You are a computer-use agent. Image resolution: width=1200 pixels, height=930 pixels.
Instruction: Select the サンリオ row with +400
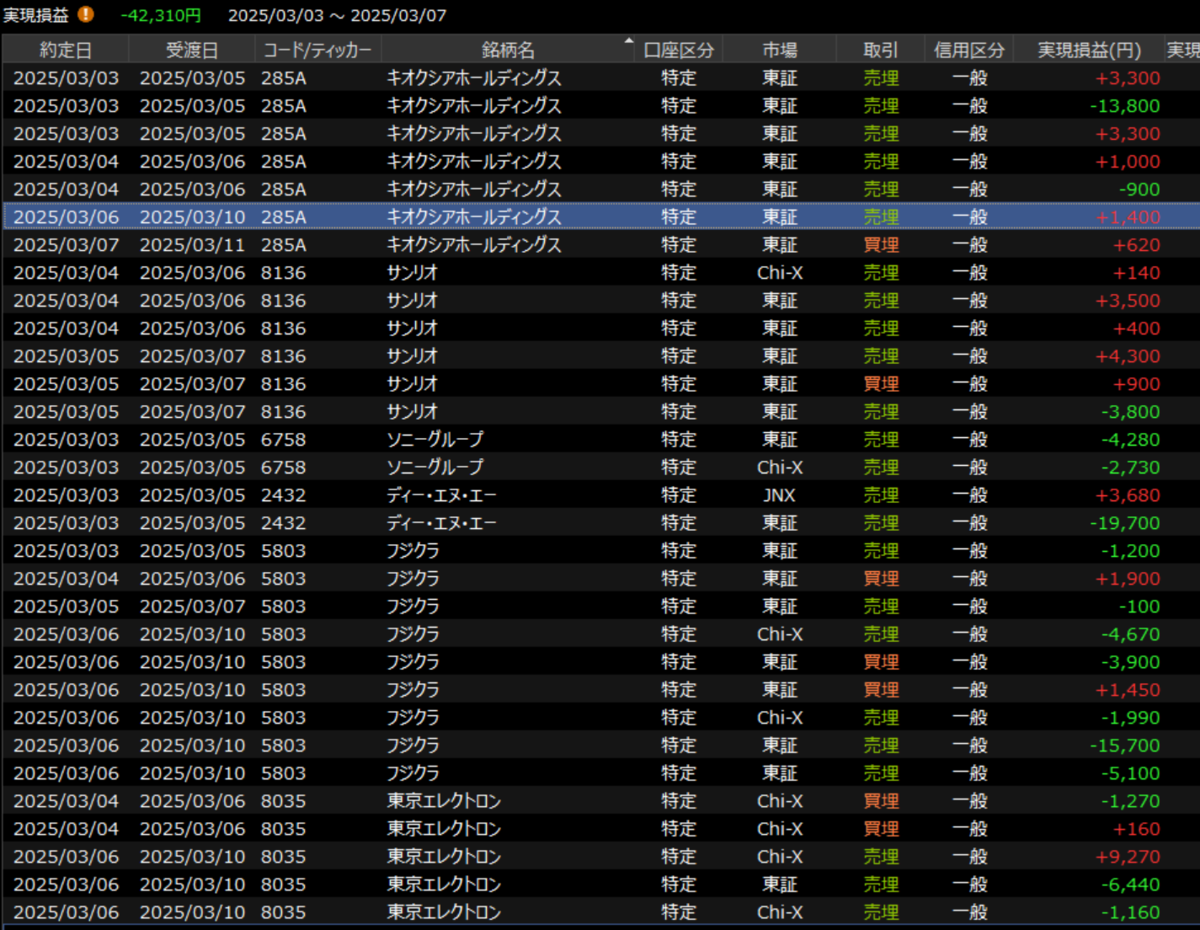coord(600,328)
